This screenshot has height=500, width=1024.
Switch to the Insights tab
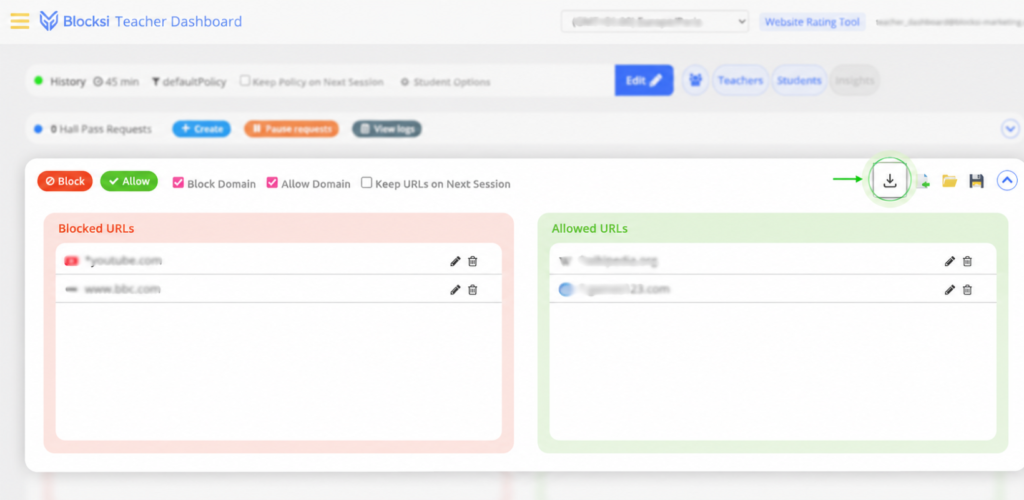pos(854,80)
